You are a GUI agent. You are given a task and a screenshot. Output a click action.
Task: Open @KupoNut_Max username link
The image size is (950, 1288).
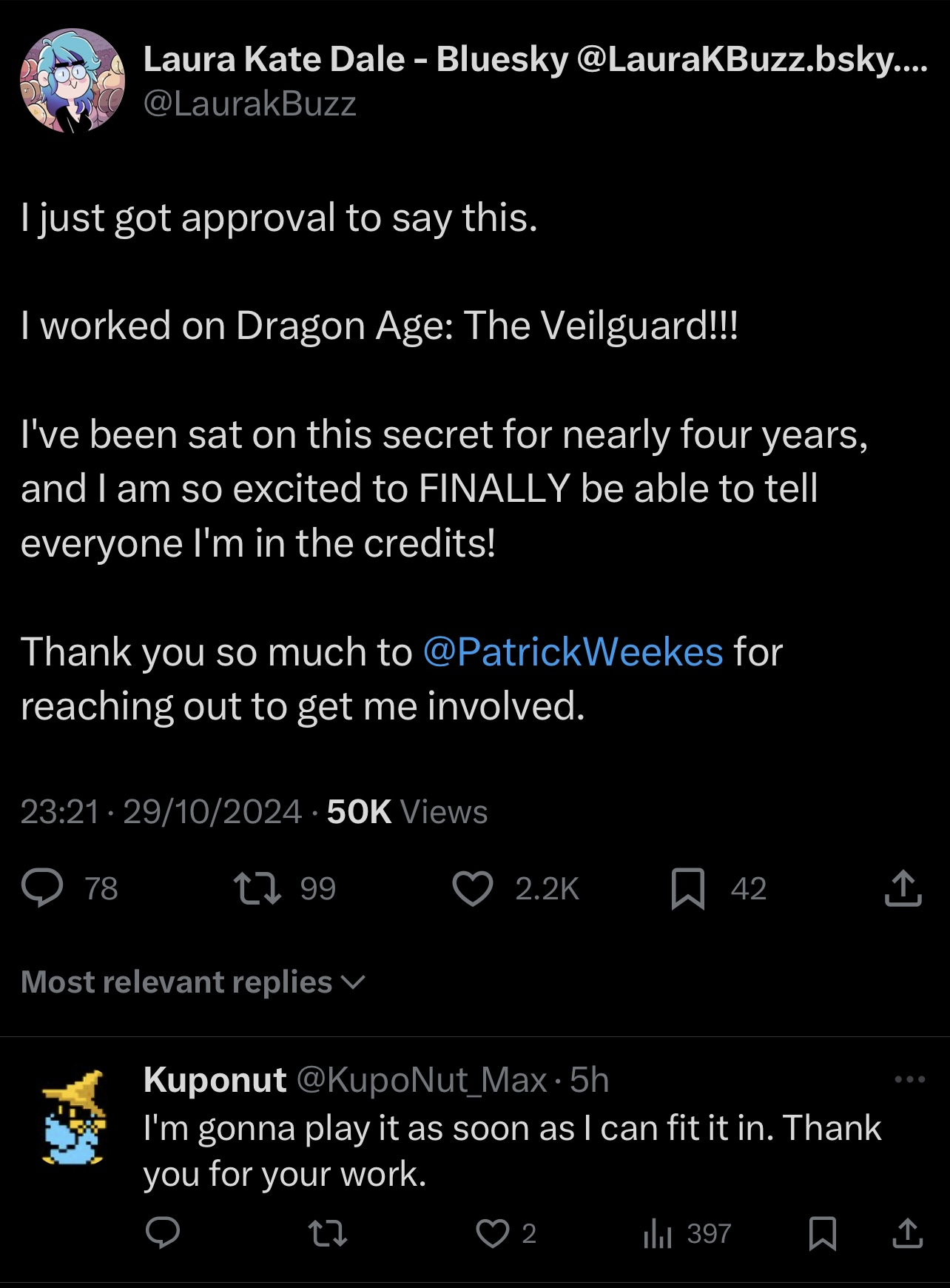pos(422,1081)
